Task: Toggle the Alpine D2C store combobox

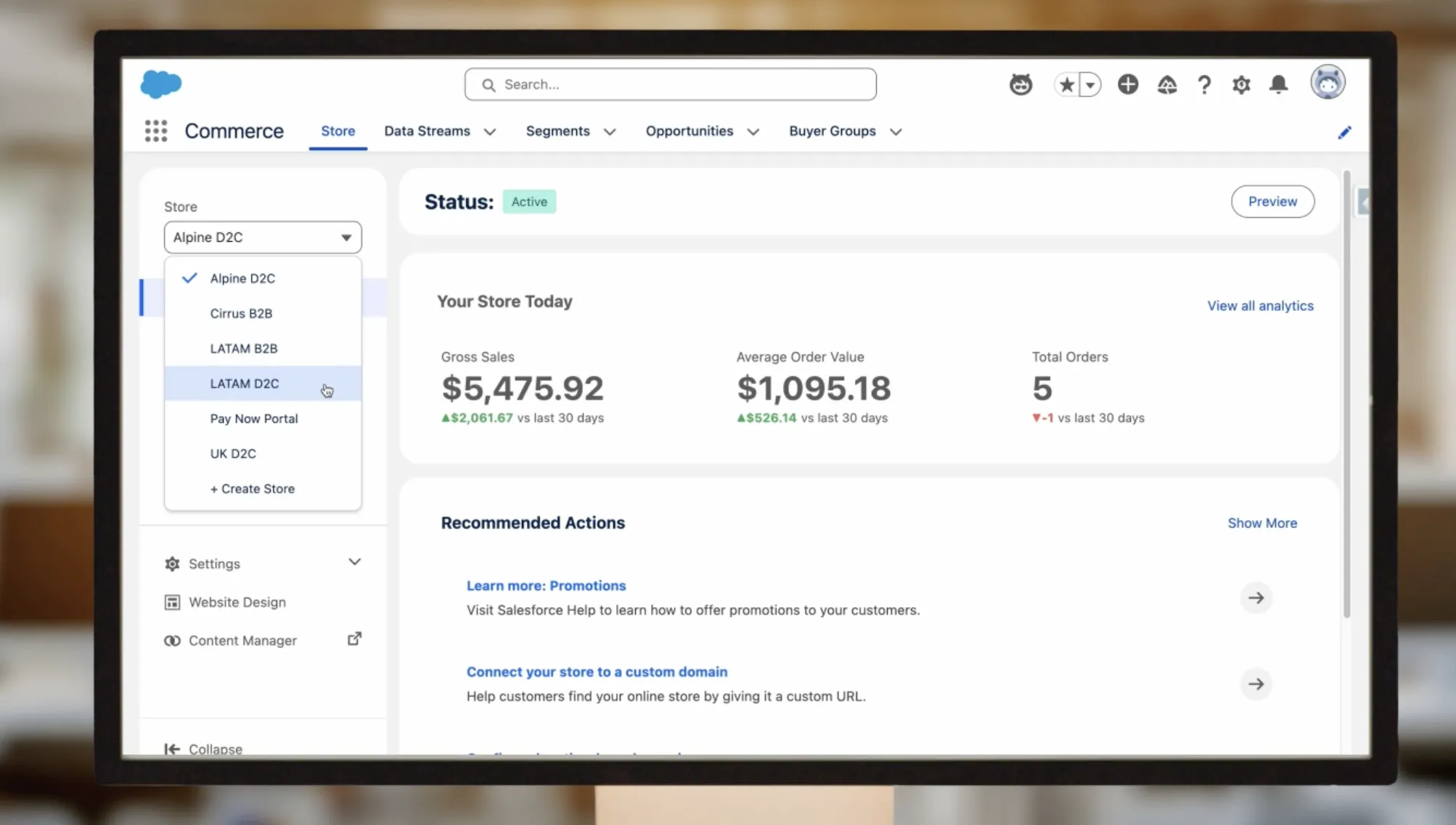Action: pos(263,237)
